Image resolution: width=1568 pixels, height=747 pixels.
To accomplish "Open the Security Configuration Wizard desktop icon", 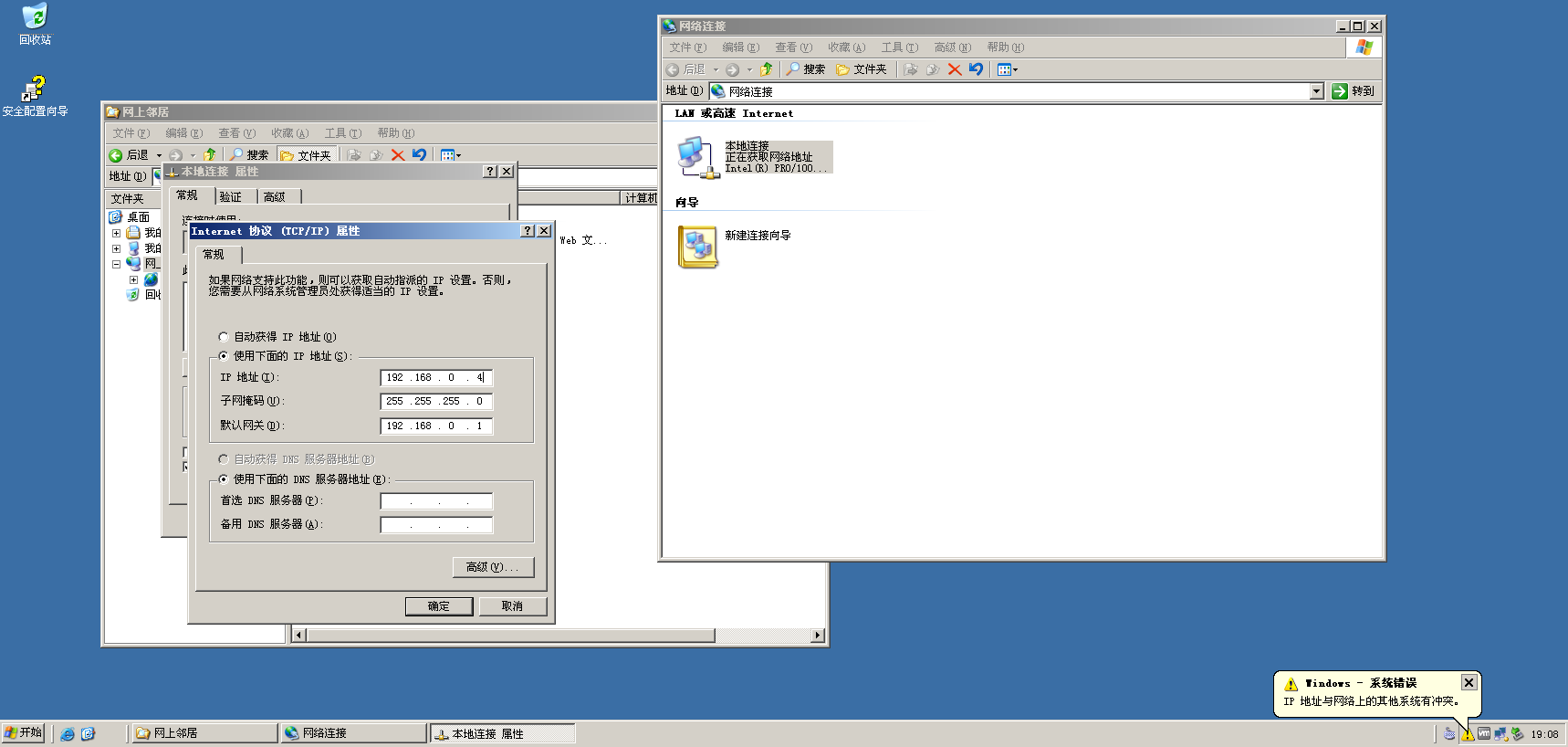I will tap(34, 89).
